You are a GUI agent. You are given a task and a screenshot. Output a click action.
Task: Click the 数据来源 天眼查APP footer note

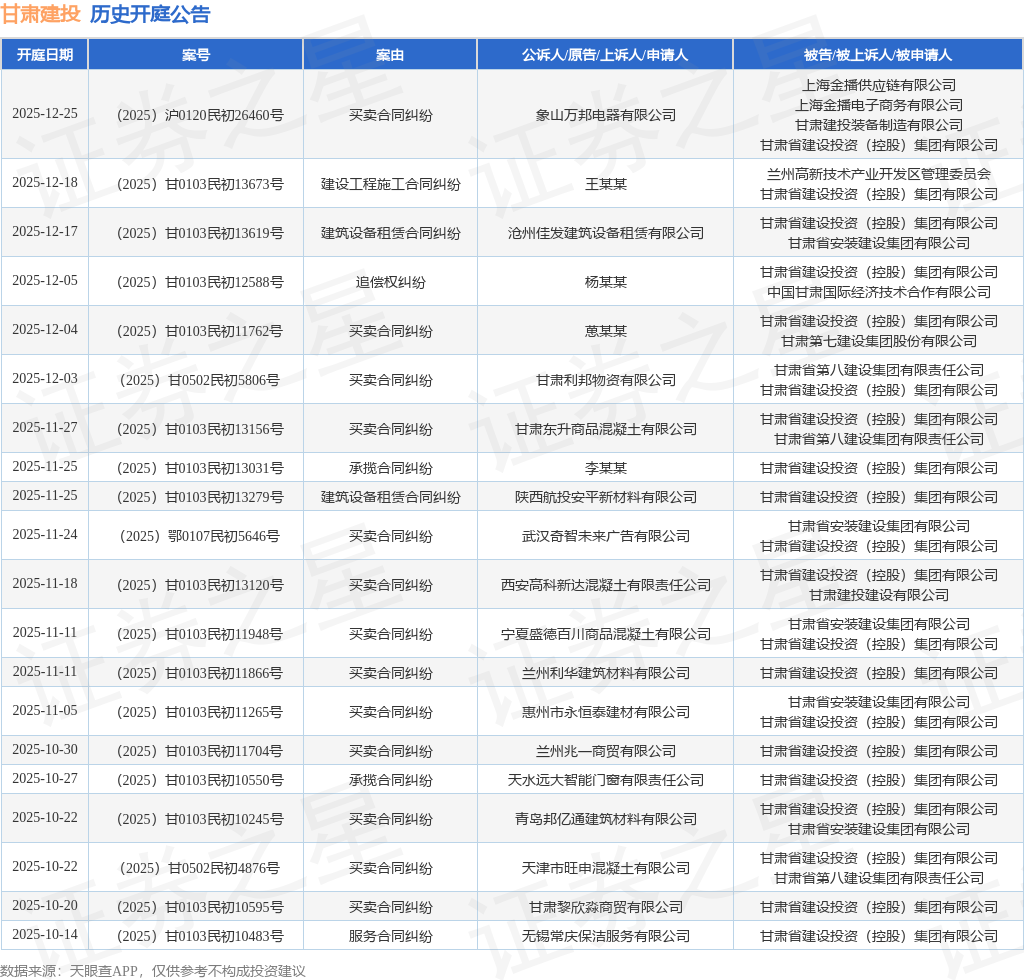point(153,971)
